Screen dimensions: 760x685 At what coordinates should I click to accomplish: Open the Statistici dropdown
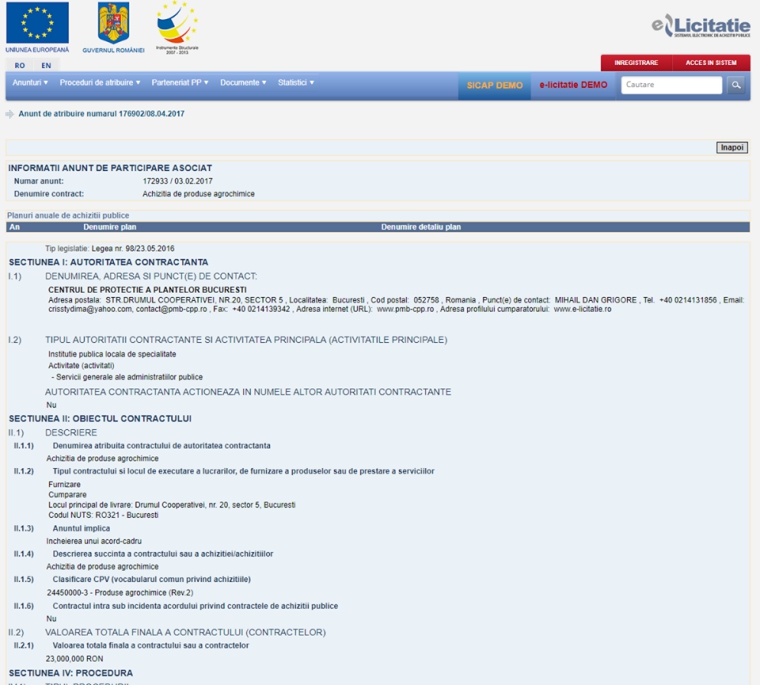coord(296,82)
